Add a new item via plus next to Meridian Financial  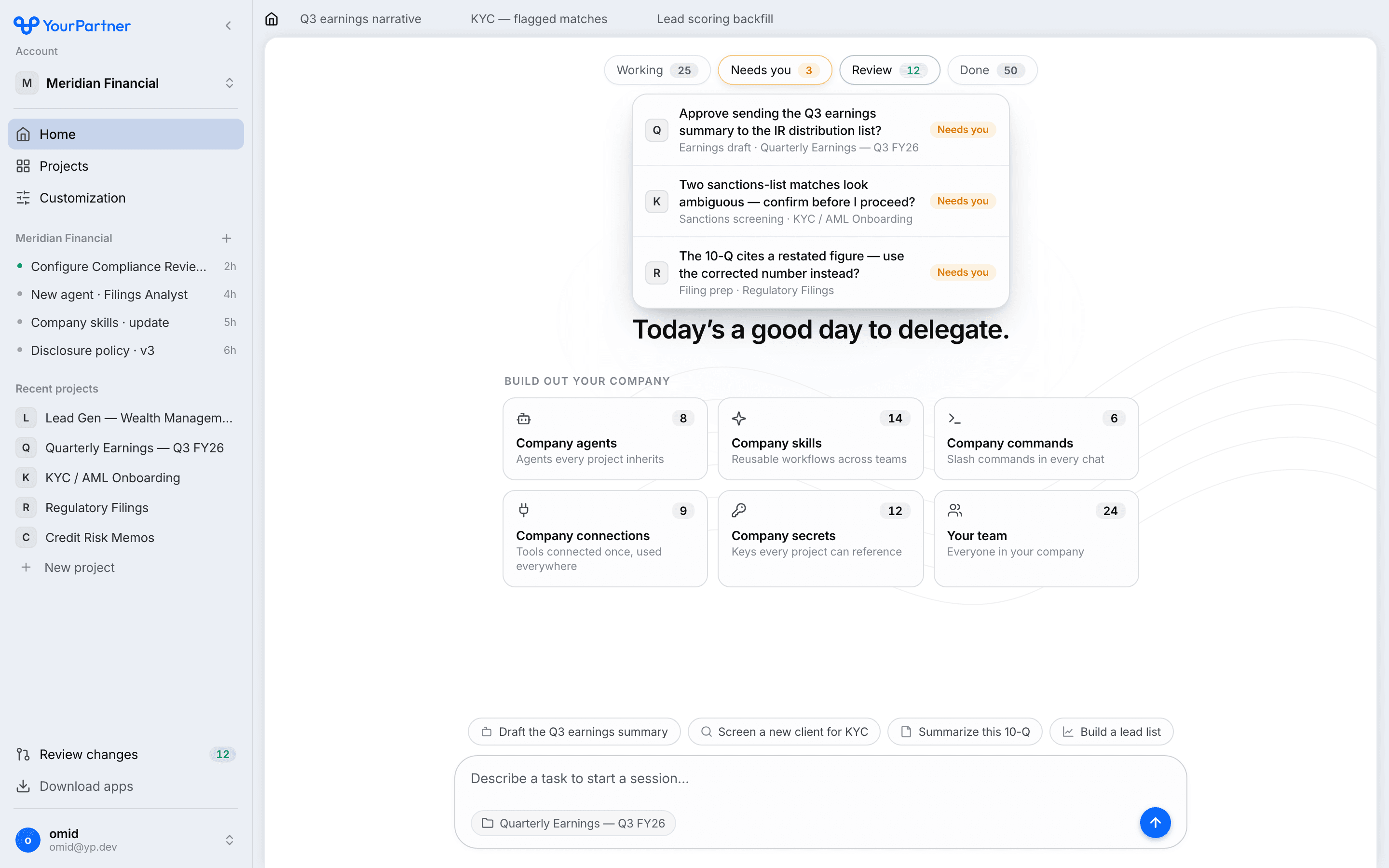[227, 238]
